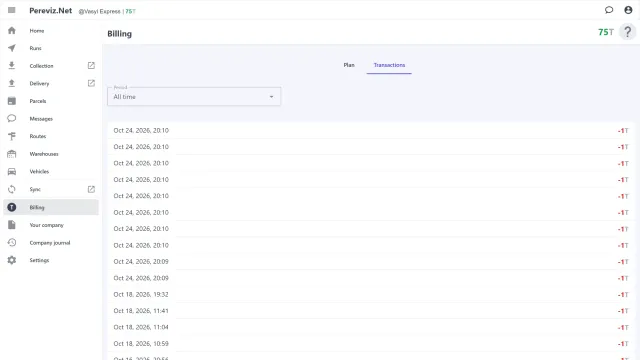Image resolution: width=640 pixels, height=360 pixels.
Task: Click the Company journal history icon
Action: [x=12, y=242]
